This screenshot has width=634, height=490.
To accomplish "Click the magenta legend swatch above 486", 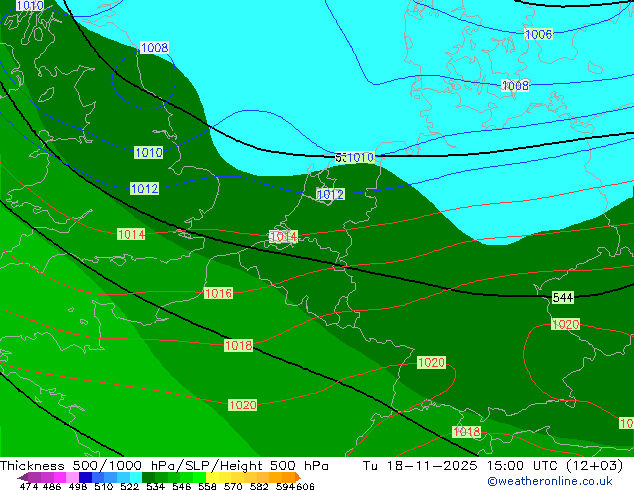I will click(x=59, y=477).
